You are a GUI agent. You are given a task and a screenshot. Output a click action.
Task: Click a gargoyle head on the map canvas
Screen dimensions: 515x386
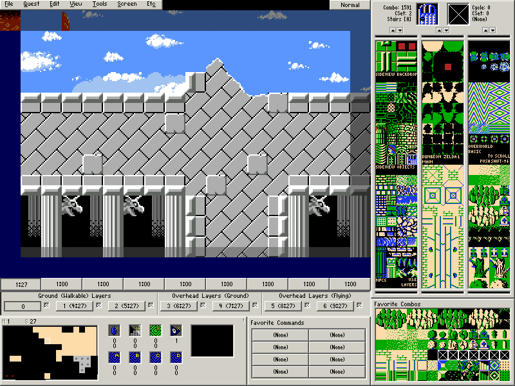pos(72,205)
